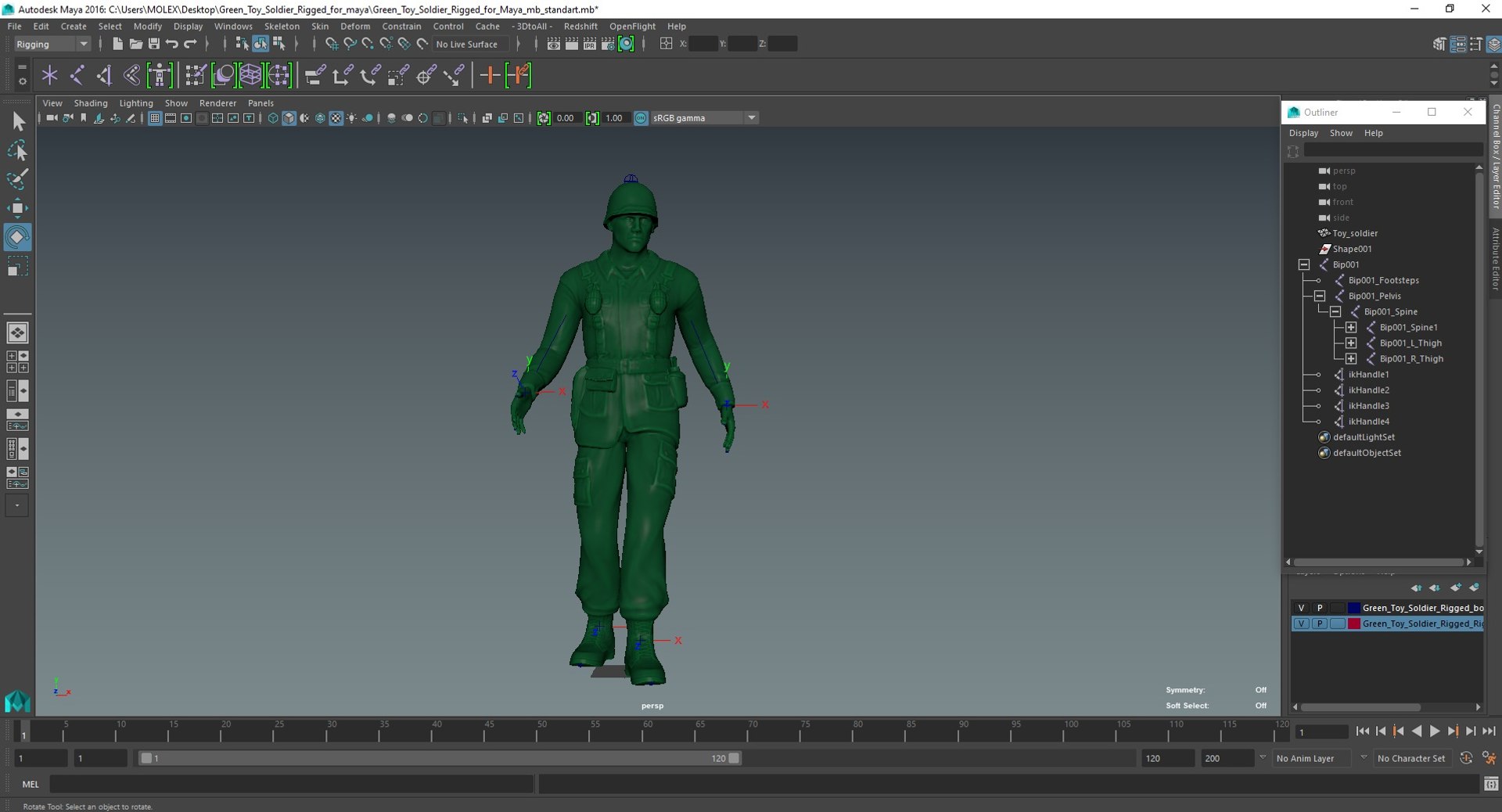The height and width of the screenshot is (812, 1502).
Task: Click the snap to grids magnet icon
Action: [x=332, y=44]
